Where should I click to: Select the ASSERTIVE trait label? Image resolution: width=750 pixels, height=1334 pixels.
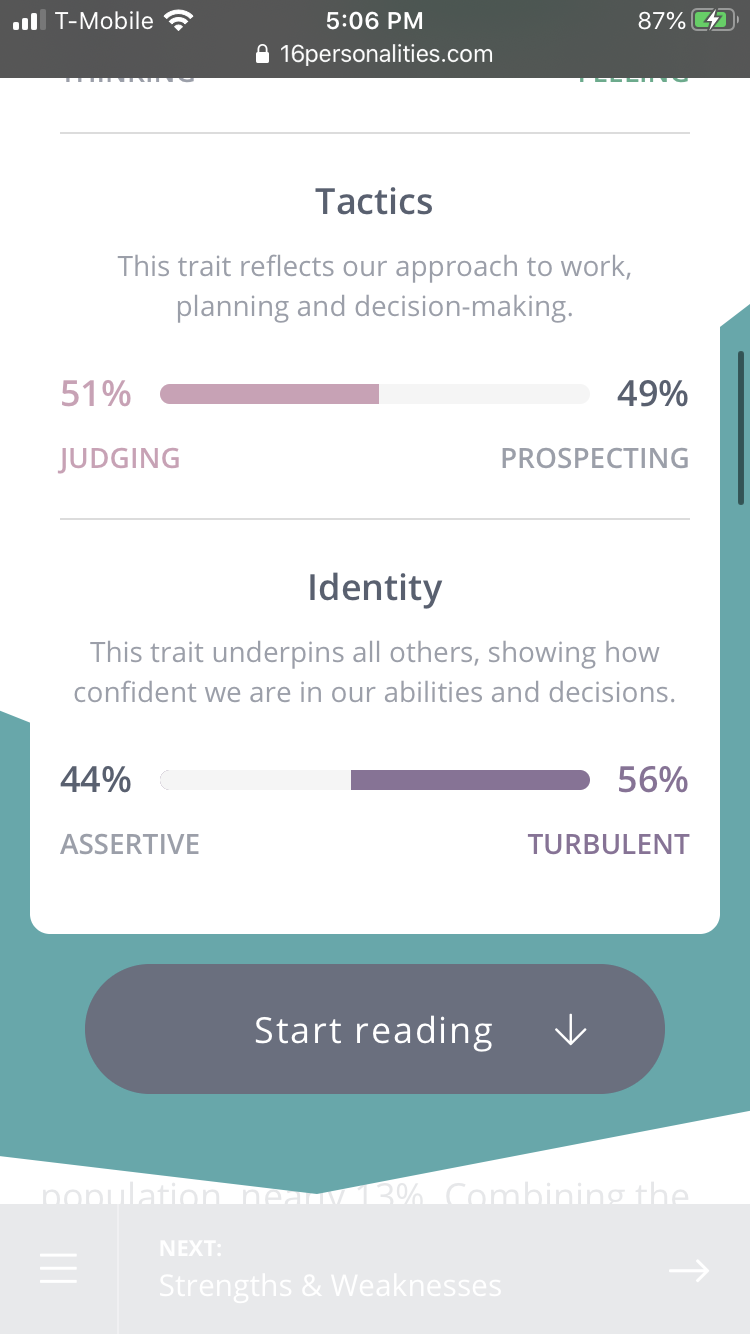click(130, 844)
